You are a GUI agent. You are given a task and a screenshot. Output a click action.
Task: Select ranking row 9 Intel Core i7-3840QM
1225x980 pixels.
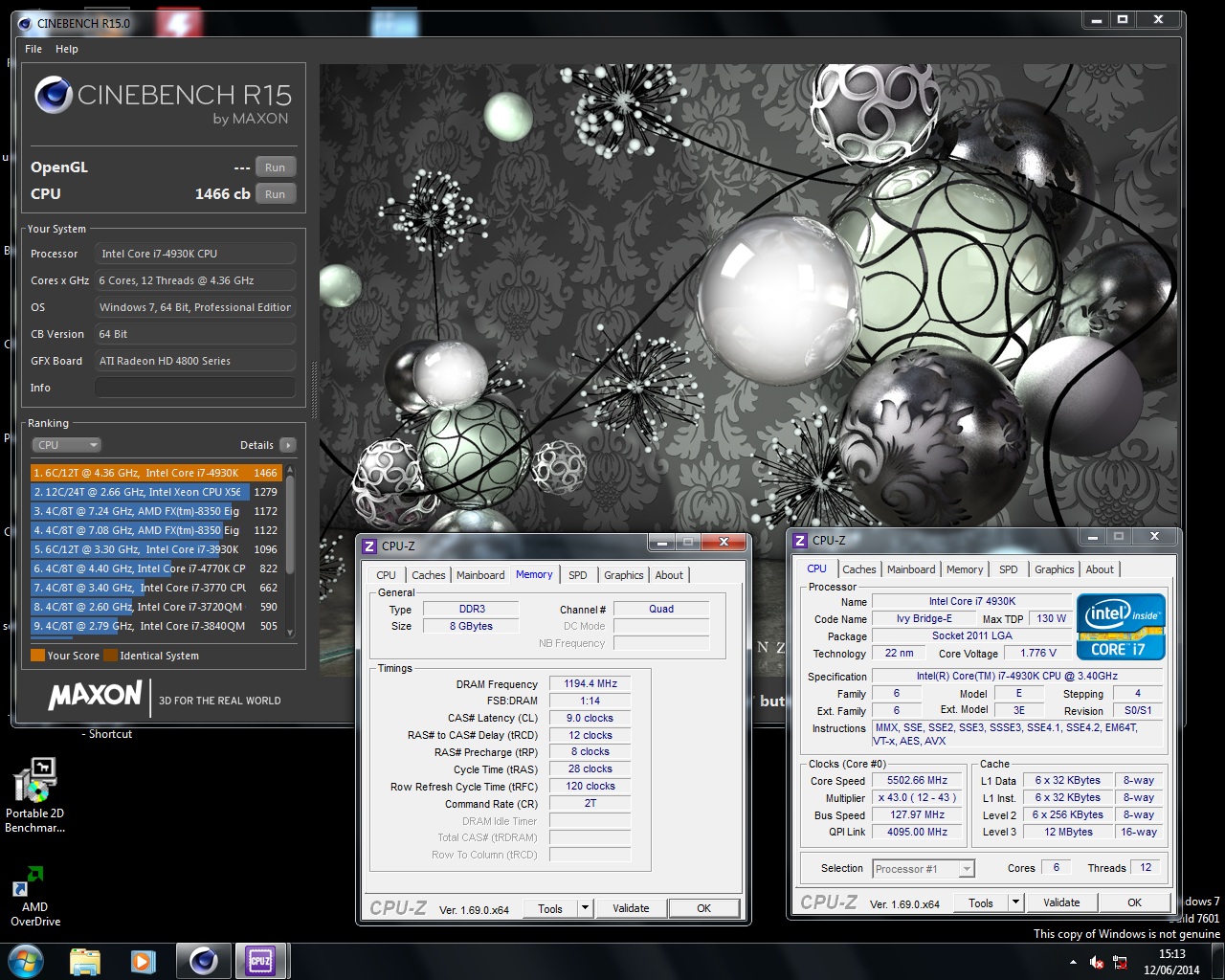point(156,626)
